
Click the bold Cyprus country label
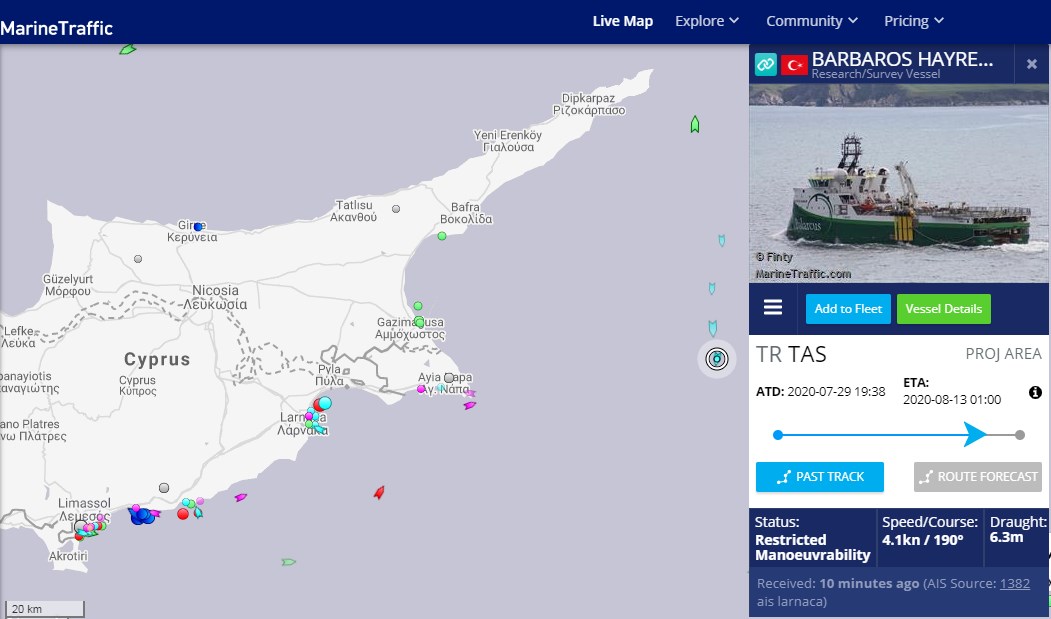point(157,359)
